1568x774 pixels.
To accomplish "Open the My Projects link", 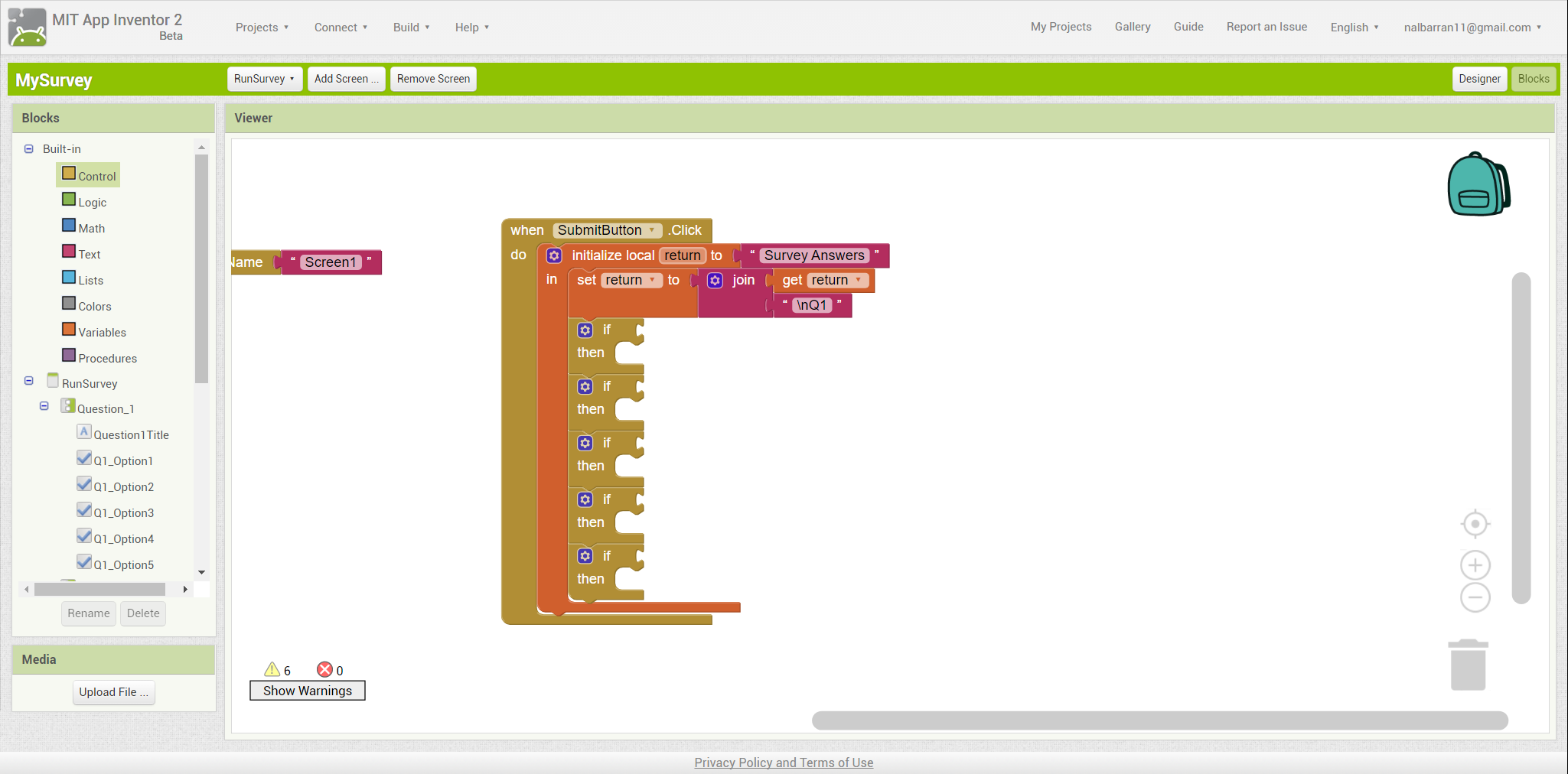I will 1061,27.
